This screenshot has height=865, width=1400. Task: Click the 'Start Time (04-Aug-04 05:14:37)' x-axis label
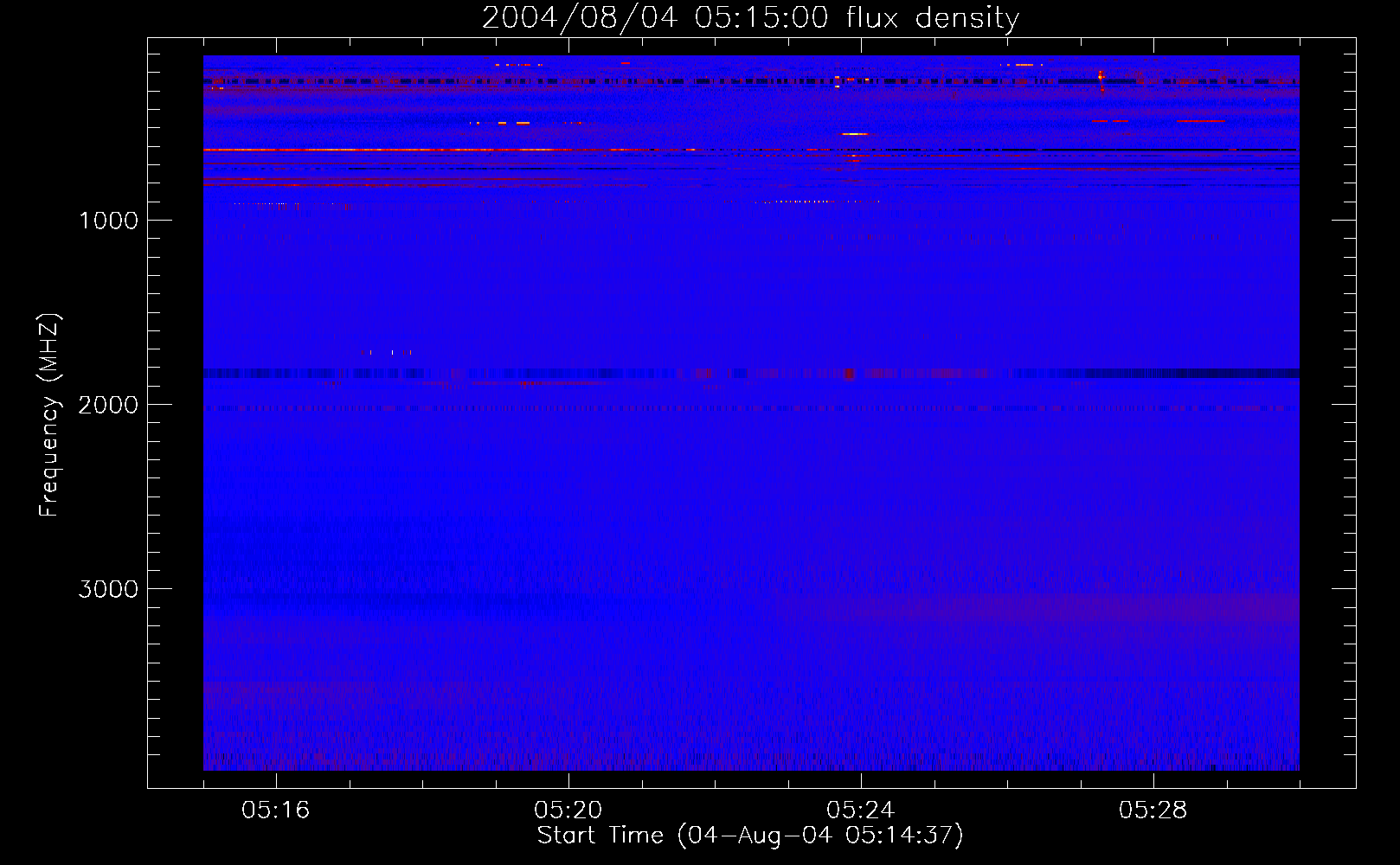point(750,836)
